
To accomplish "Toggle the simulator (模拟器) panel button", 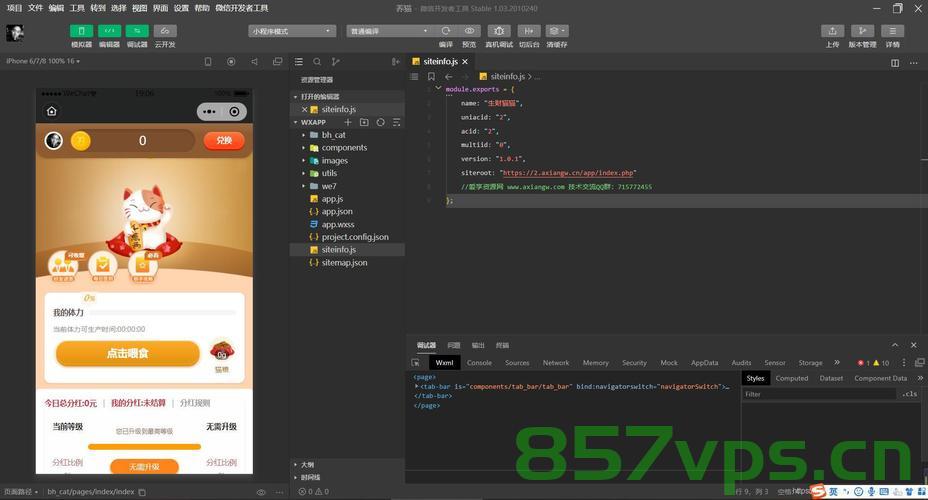I will pyautogui.click(x=82, y=31).
